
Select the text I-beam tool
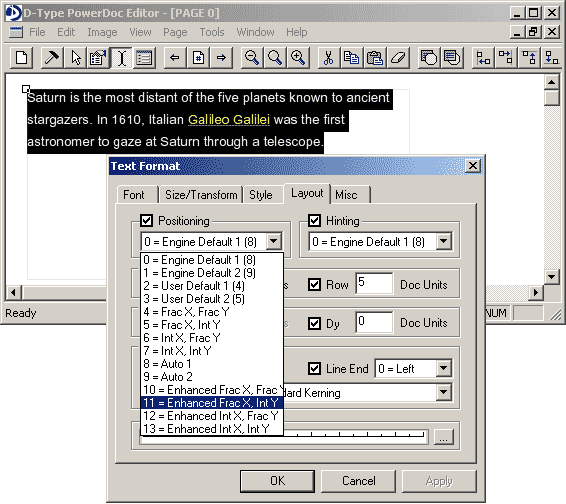click(121, 58)
